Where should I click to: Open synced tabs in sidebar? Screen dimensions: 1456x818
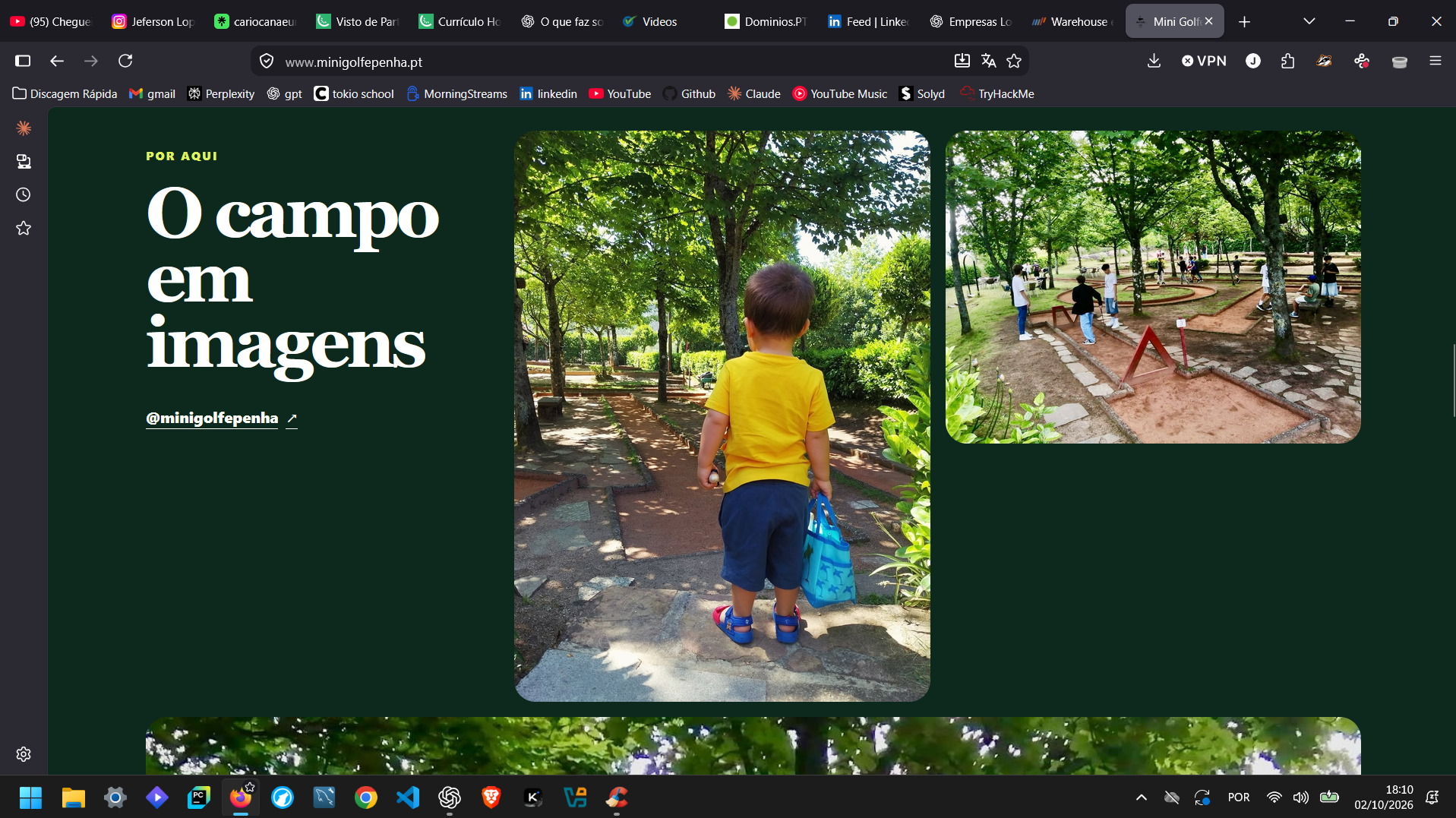coord(24,162)
